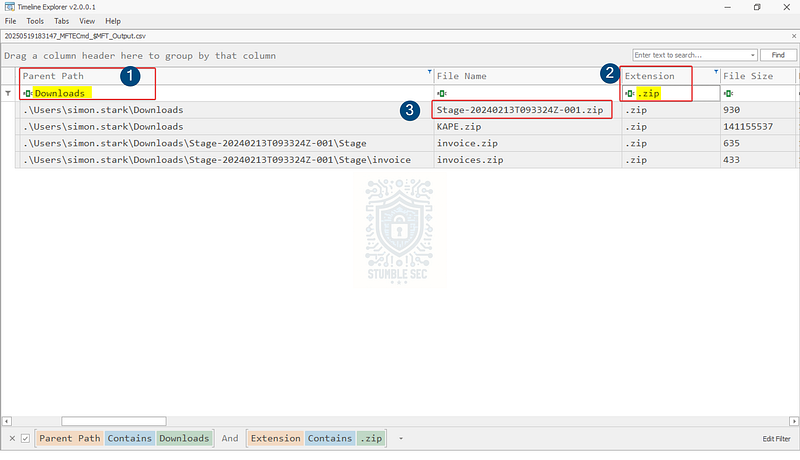Open the Tools menu
Screen dimensions: 800x460
point(35,21)
